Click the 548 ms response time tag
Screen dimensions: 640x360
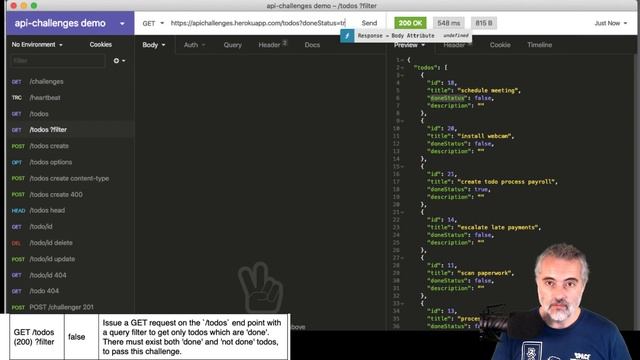coord(449,23)
